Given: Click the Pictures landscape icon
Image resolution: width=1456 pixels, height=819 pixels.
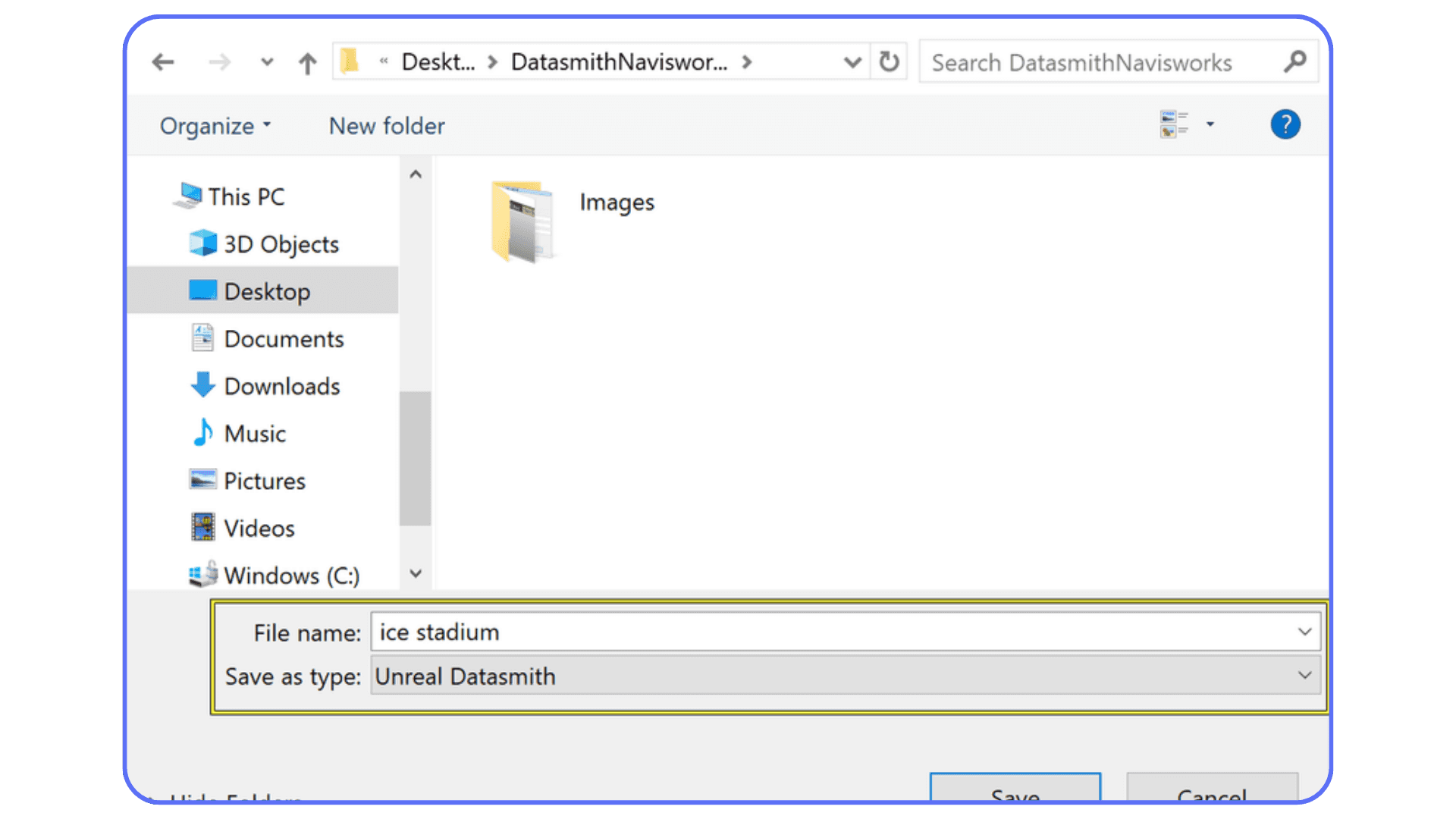Looking at the screenshot, I should pos(202,479).
